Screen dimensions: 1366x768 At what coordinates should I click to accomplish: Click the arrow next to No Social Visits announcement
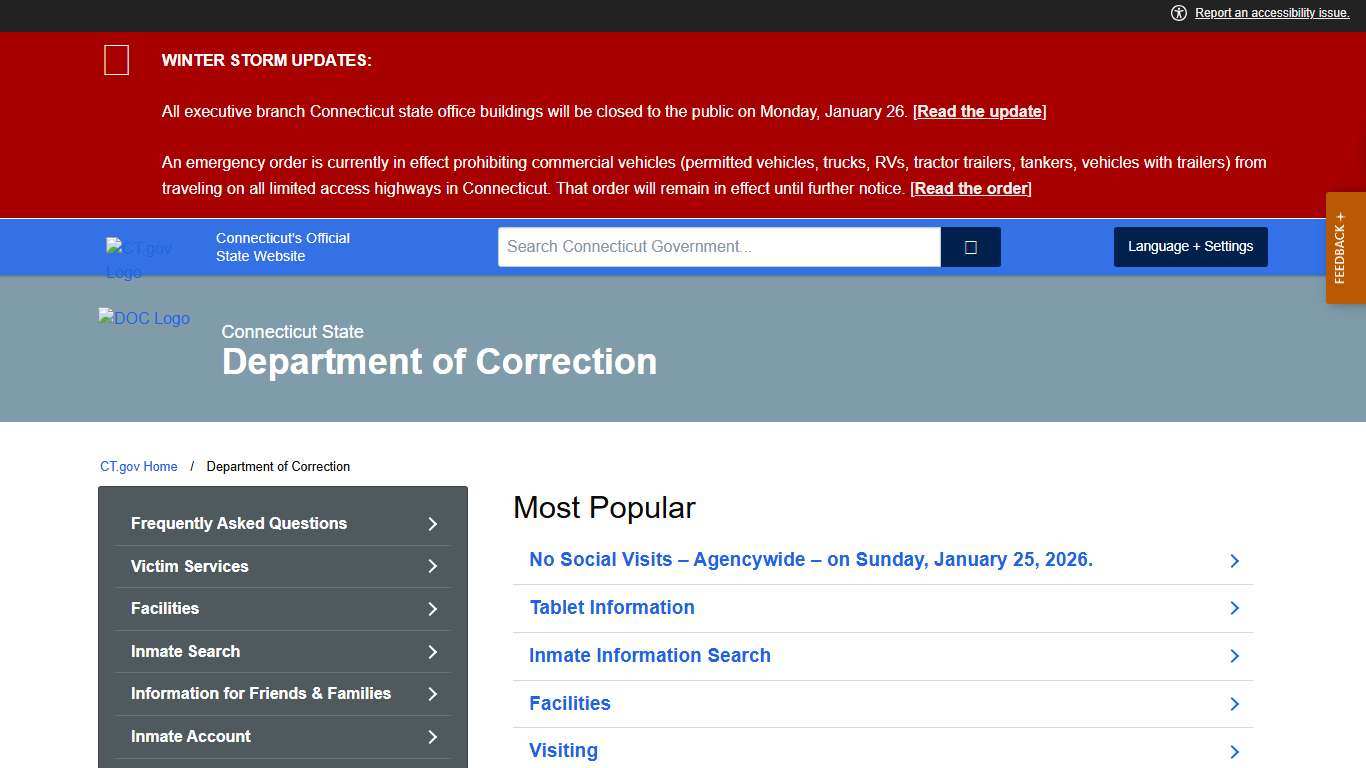point(1234,560)
